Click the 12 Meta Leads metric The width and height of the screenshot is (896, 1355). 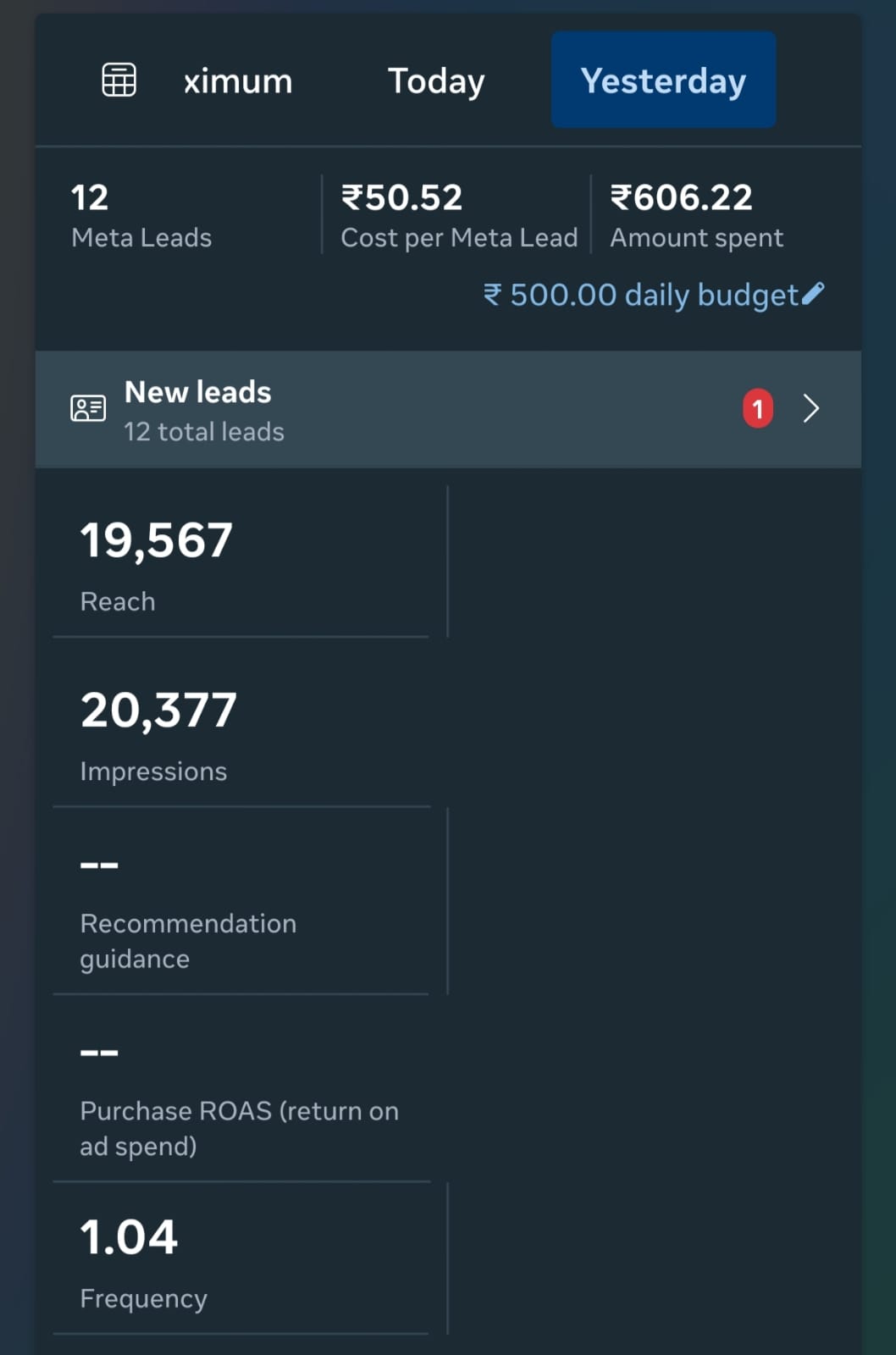pos(141,216)
